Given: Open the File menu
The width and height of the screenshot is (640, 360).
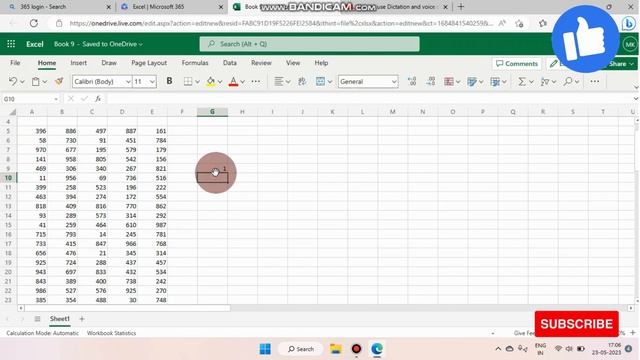Looking at the screenshot, I should tap(15, 63).
